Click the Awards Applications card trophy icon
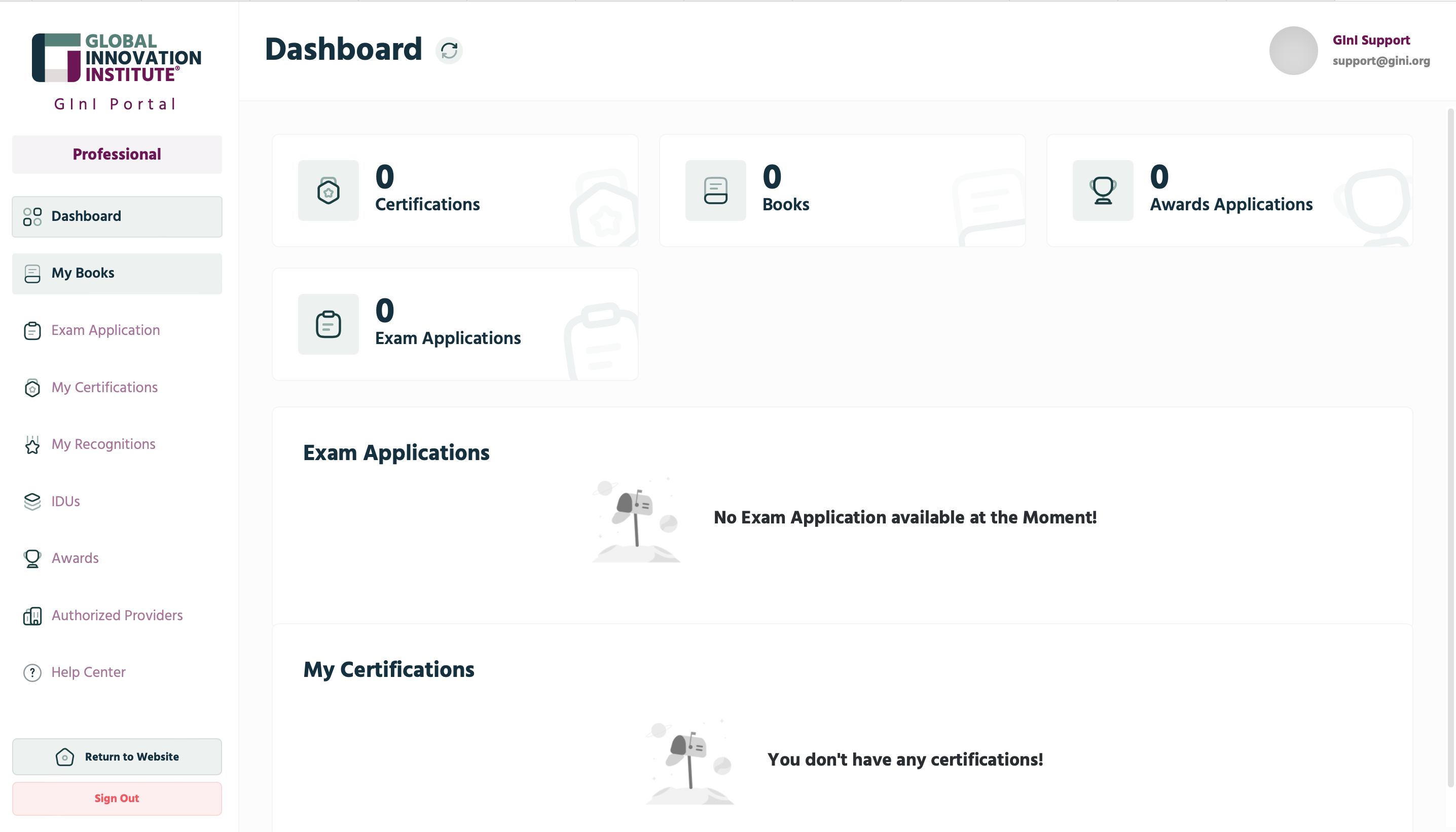The width and height of the screenshot is (1456, 832). (x=1103, y=191)
